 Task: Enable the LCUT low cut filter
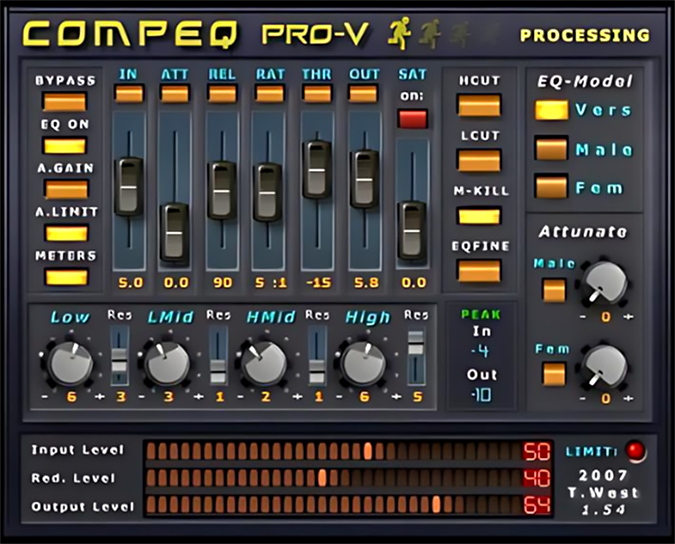pos(479,161)
